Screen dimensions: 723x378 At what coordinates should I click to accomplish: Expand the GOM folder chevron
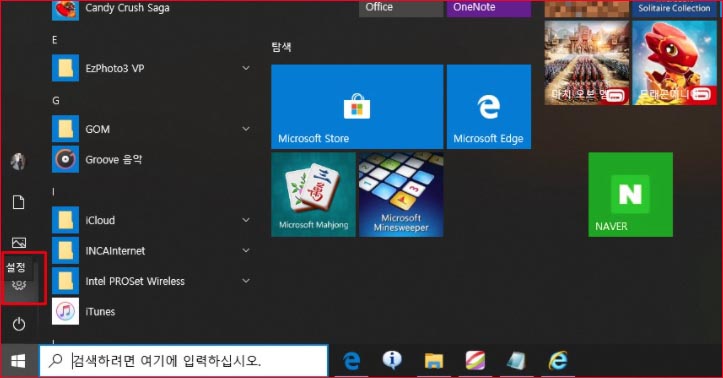click(x=246, y=129)
